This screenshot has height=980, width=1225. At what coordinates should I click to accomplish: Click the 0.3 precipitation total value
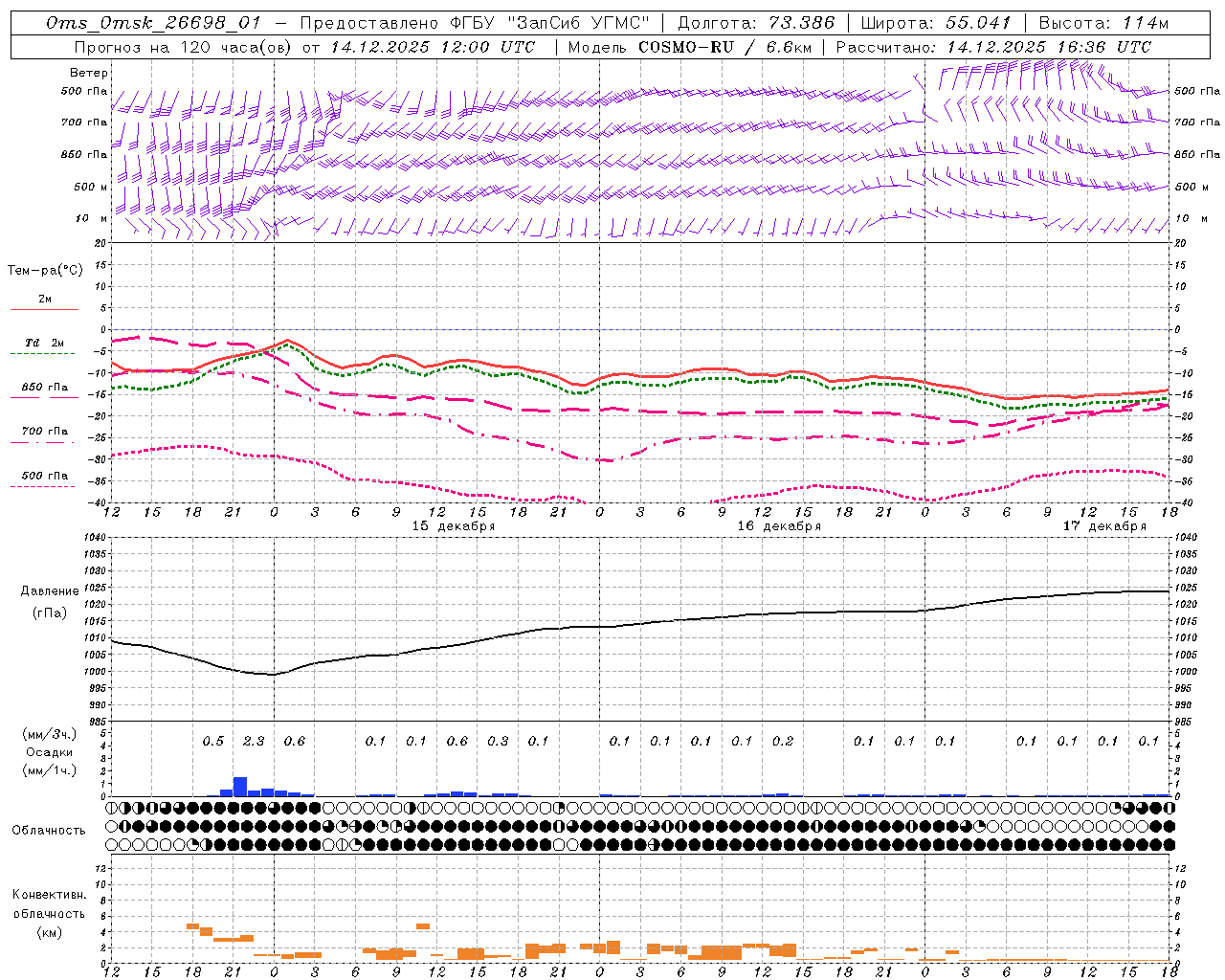498,741
